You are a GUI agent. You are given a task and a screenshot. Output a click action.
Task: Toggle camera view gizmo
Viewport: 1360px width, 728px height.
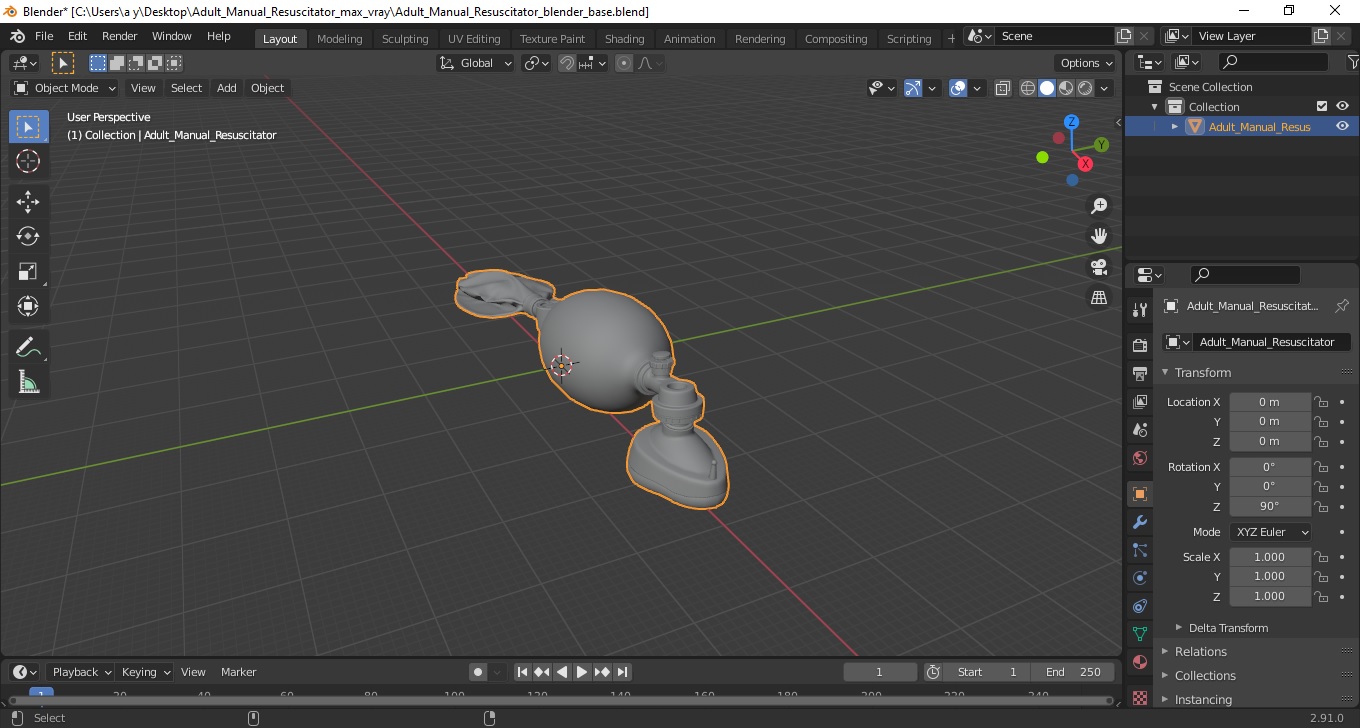[1099, 267]
